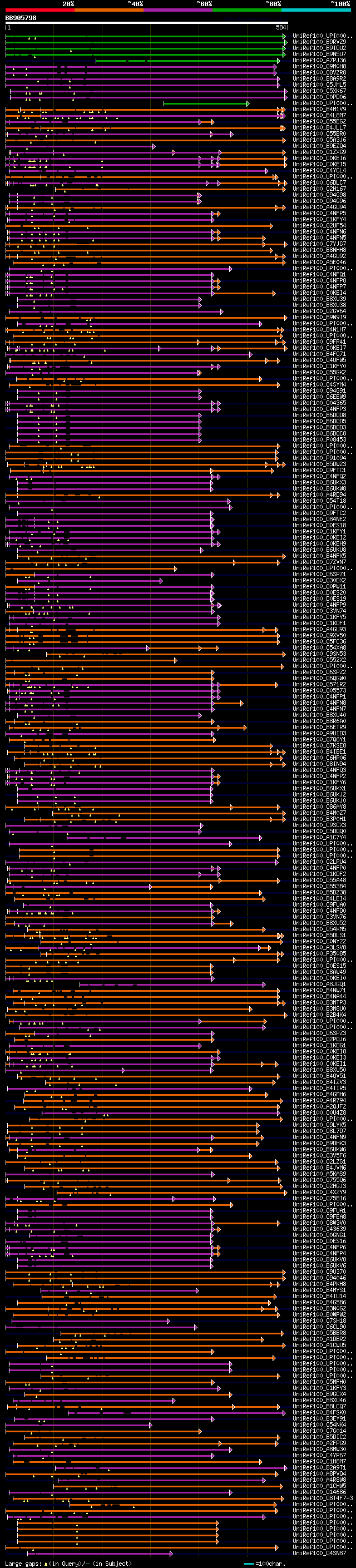This screenshot has width=356, height=1568.
Task: Select the UniRef100_Q1ZXG9 label
Action: click(319, 152)
